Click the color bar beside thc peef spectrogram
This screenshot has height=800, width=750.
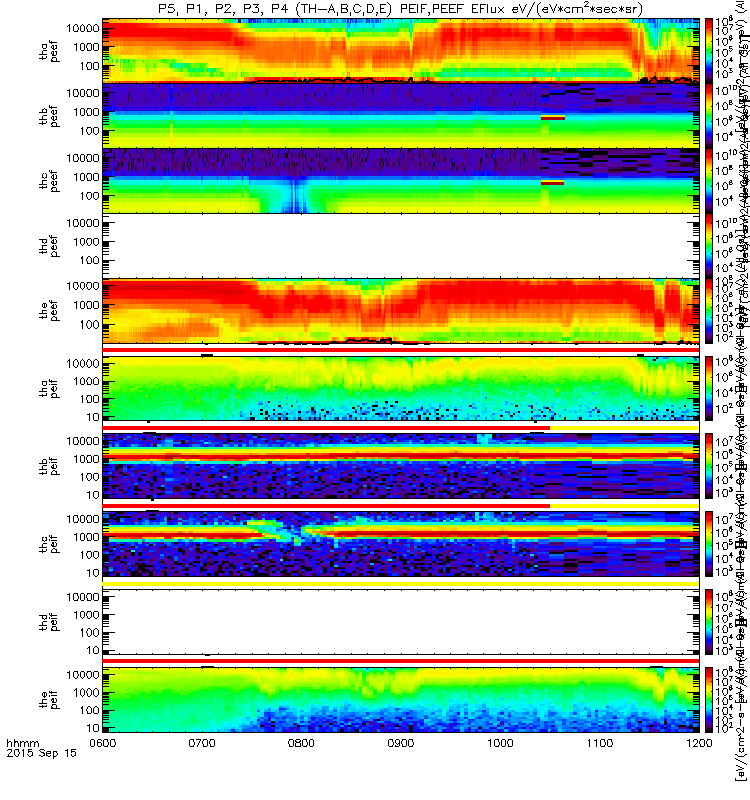[x=709, y=181]
